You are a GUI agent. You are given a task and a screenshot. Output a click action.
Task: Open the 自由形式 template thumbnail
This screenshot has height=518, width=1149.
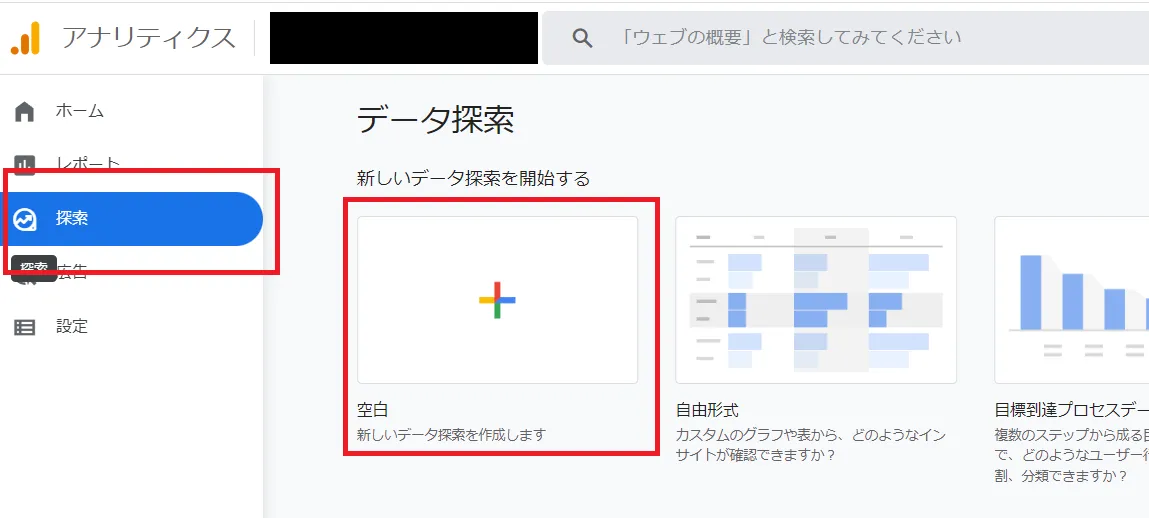point(816,300)
